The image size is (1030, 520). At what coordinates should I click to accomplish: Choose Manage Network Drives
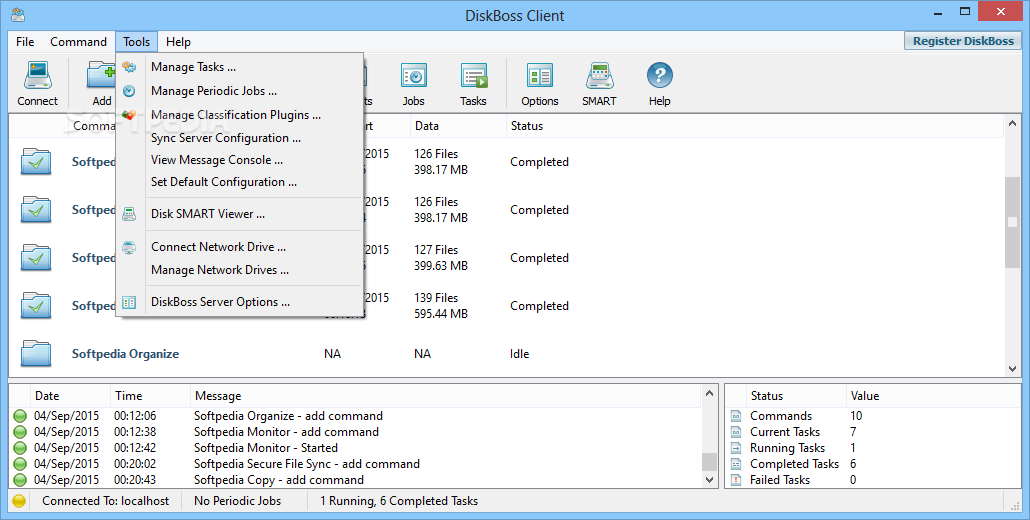pos(240,271)
